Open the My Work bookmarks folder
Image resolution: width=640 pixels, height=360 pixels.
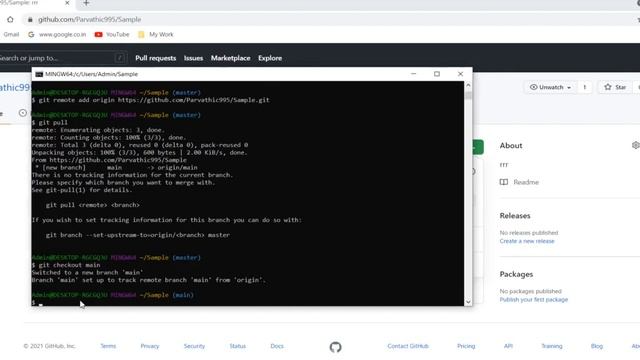pos(156,35)
